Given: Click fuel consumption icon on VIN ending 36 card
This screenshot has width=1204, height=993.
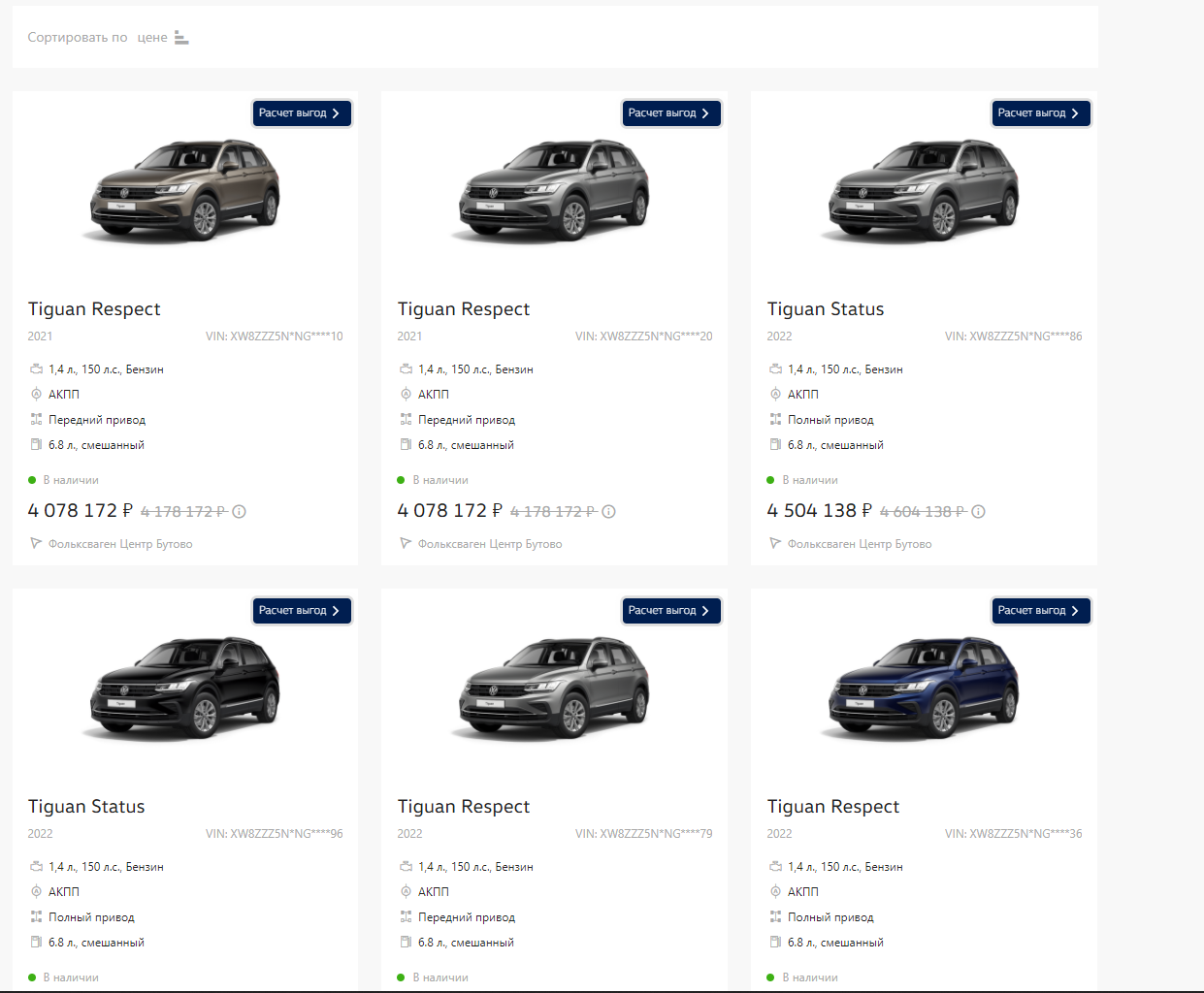Looking at the screenshot, I should point(775,942).
